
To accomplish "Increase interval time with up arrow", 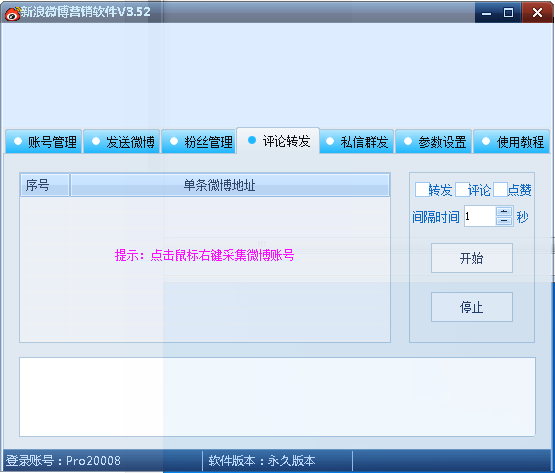I will tap(504, 212).
